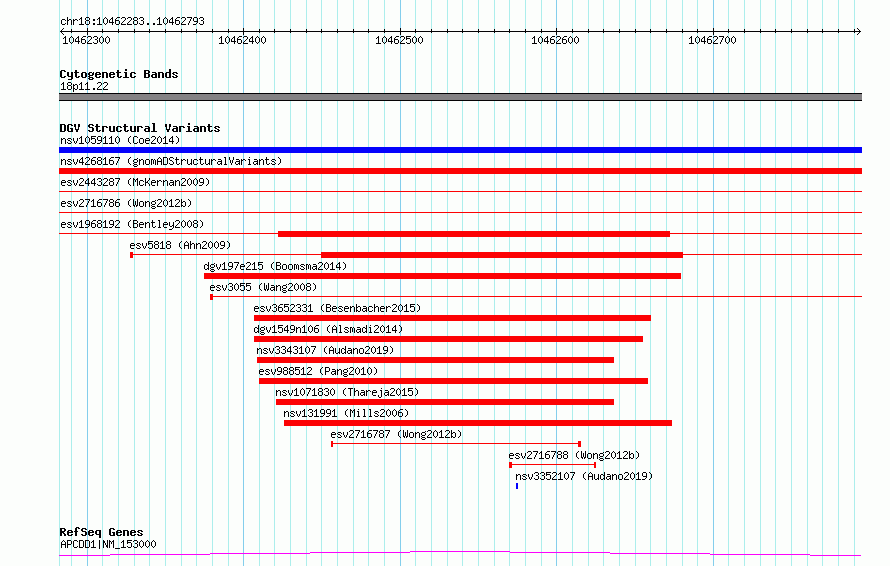The width and height of the screenshot is (890, 566).
Task: Click the nsv4268167 (gnomADStructuralVariants) label
Action: tap(171, 161)
